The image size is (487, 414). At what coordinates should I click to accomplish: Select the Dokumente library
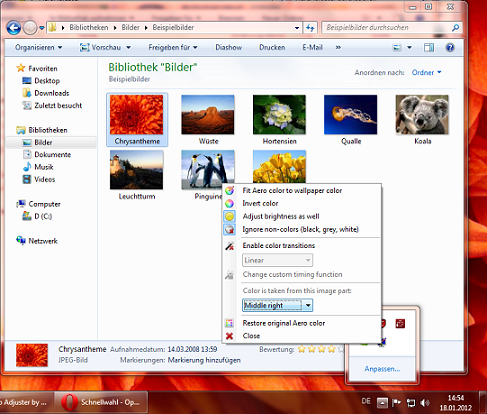pyautogui.click(x=46, y=154)
